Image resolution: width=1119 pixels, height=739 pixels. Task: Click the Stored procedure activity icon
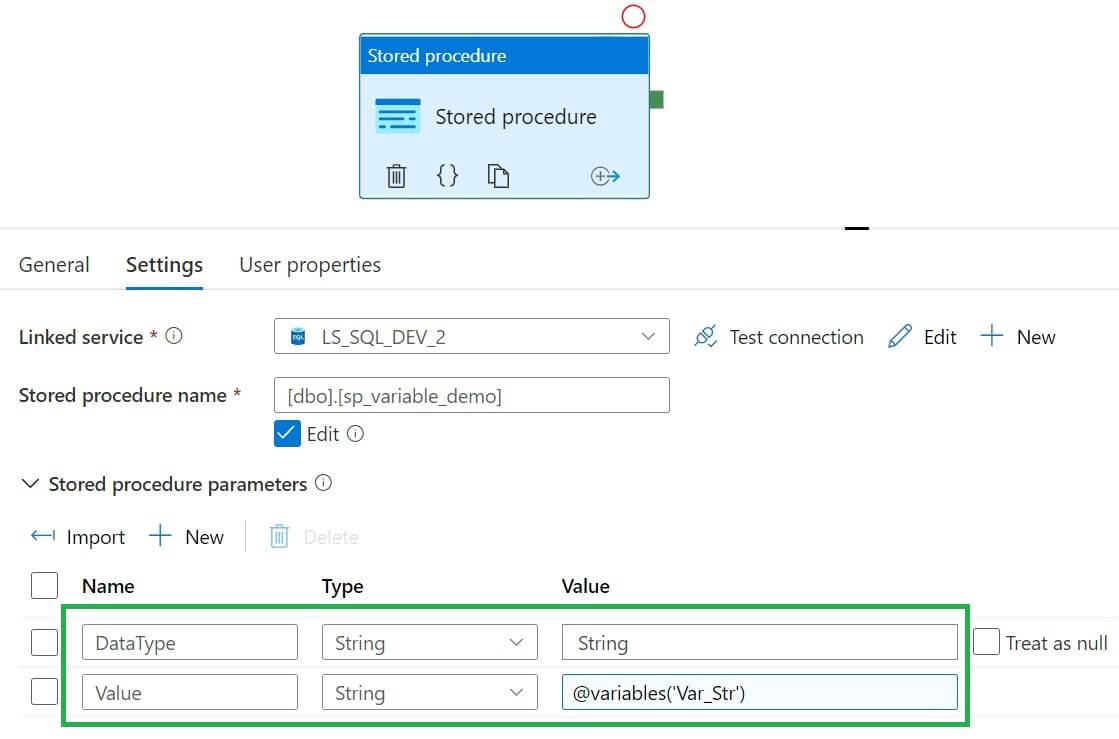397,116
